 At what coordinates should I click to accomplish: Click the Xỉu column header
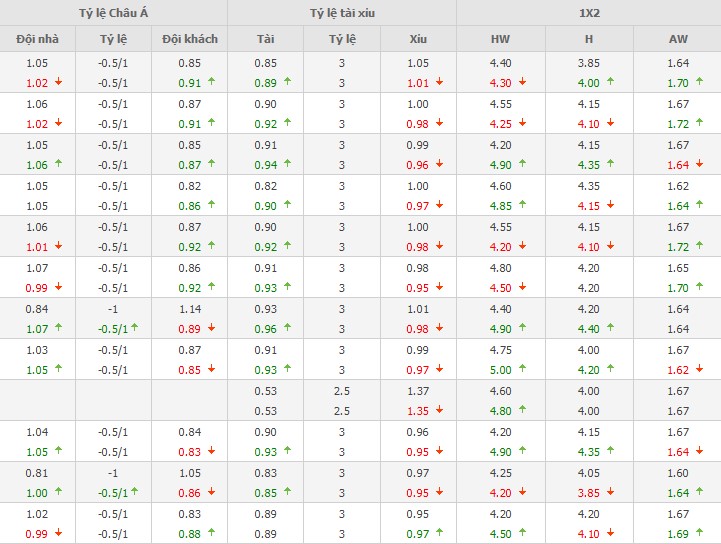417,39
